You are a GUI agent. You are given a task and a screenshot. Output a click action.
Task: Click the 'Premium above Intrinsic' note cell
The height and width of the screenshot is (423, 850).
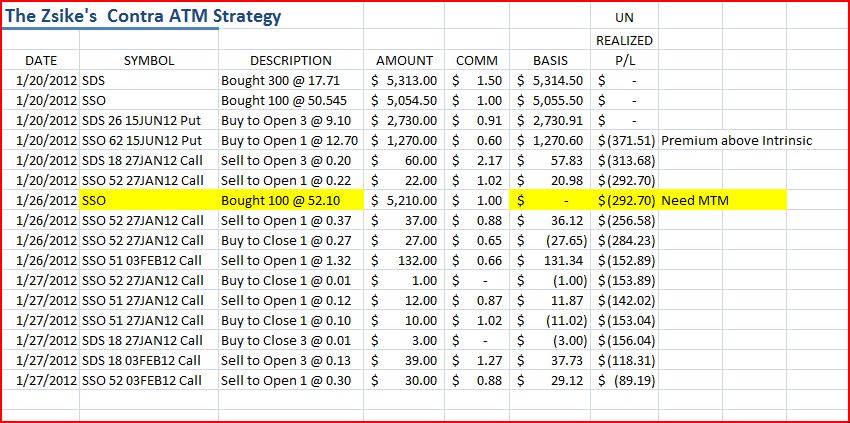(736, 140)
